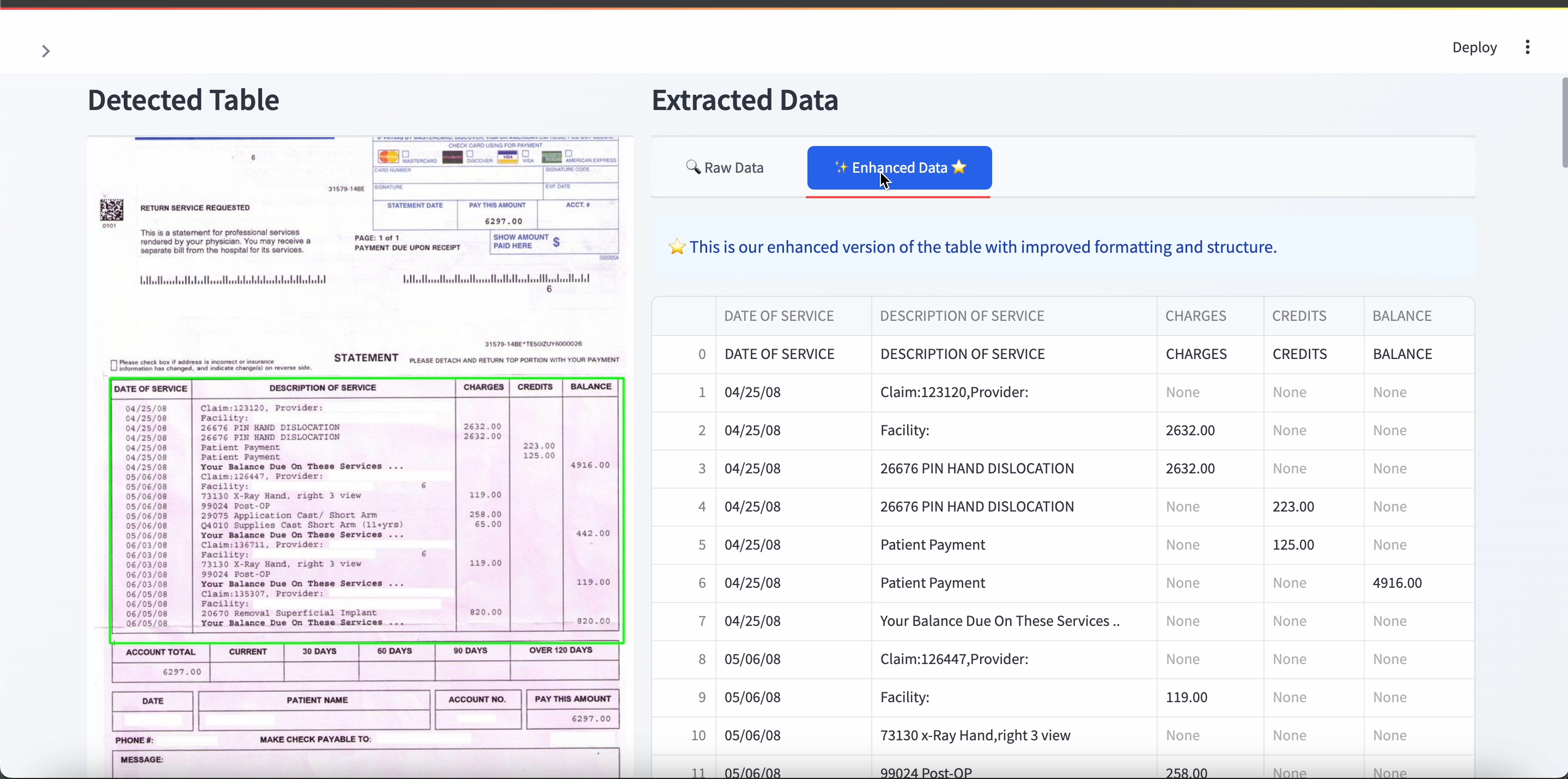Click the sparkle icon on Enhanced Data tab

[842, 167]
